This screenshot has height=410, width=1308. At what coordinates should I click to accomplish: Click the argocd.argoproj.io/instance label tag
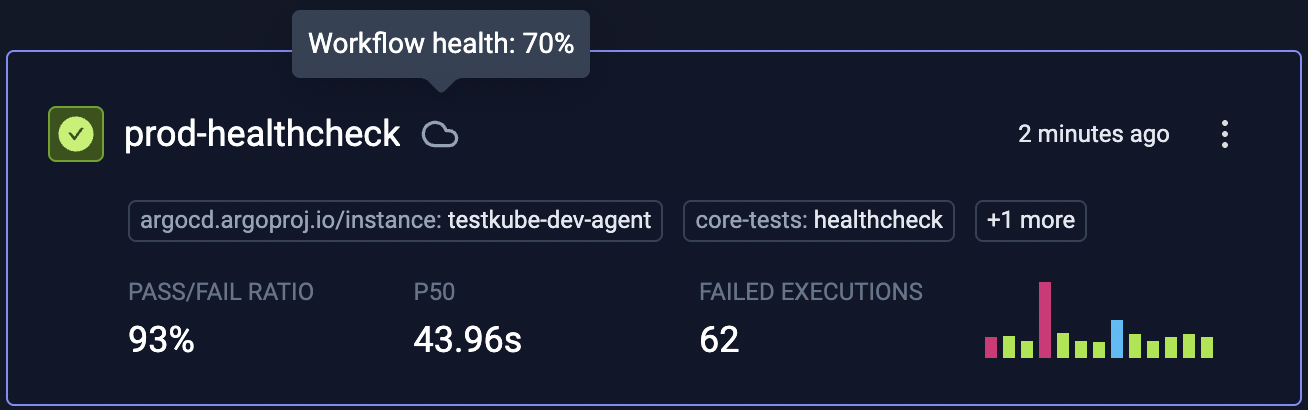pyautogui.click(x=396, y=221)
